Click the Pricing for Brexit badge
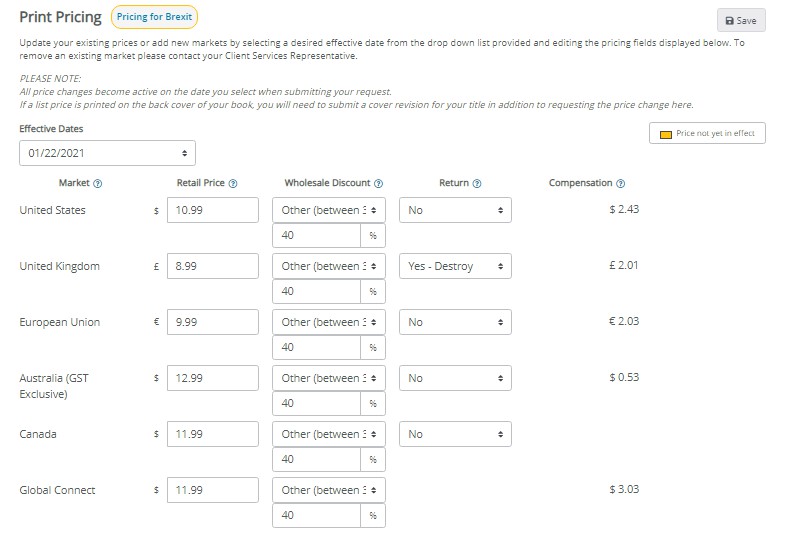The width and height of the screenshot is (794, 539). click(154, 17)
